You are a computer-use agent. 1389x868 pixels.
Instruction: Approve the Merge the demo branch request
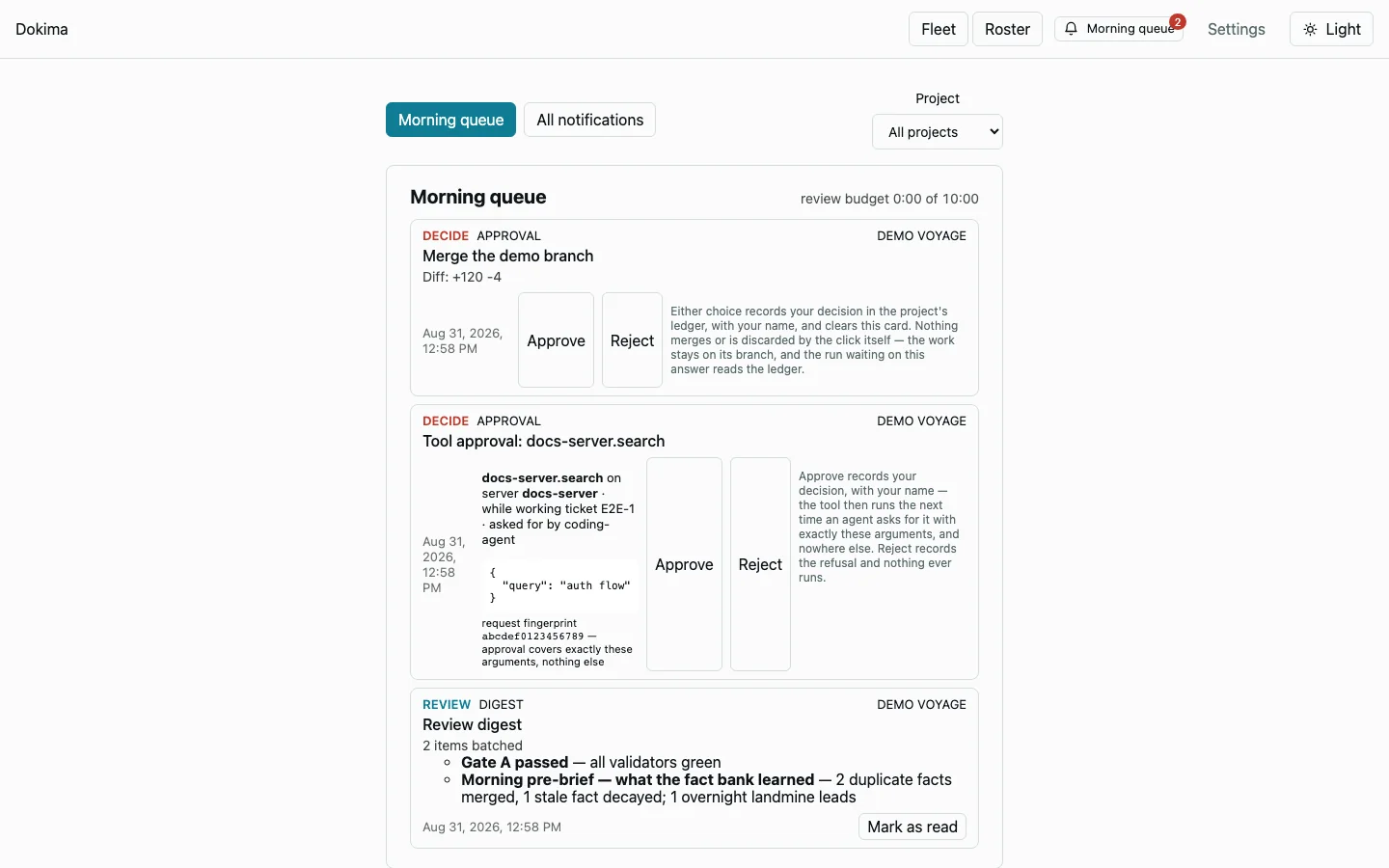tap(556, 340)
